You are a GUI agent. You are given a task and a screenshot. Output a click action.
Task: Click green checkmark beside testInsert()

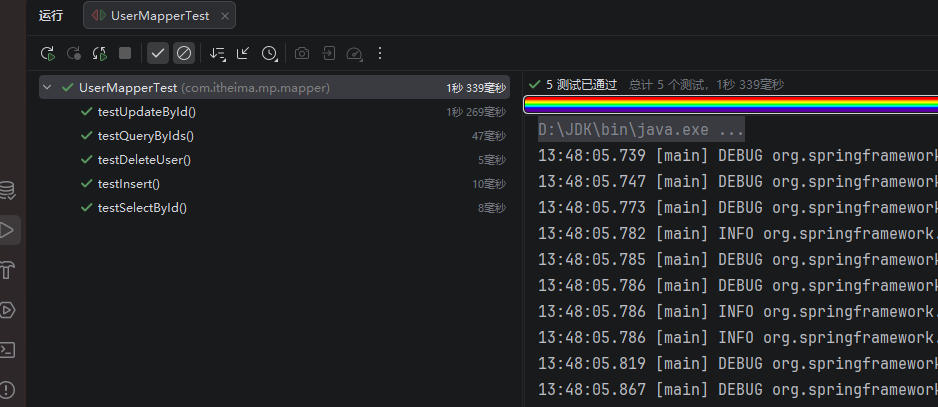87,183
